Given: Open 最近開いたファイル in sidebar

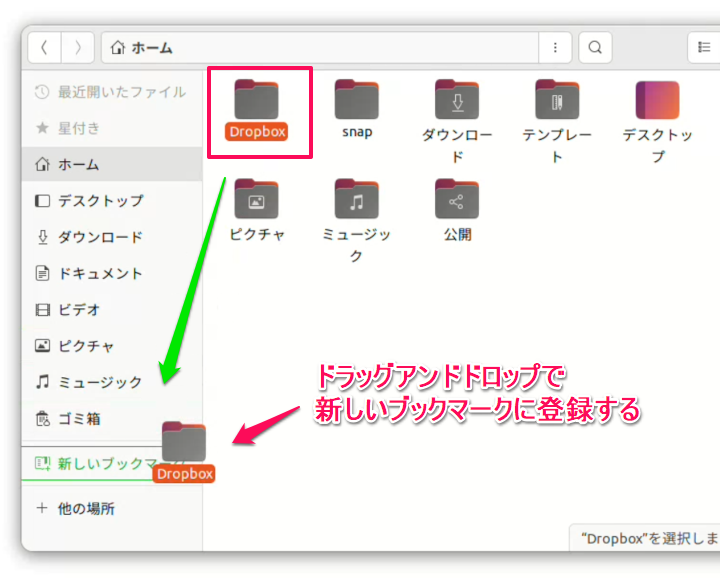Looking at the screenshot, I should point(112,92).
